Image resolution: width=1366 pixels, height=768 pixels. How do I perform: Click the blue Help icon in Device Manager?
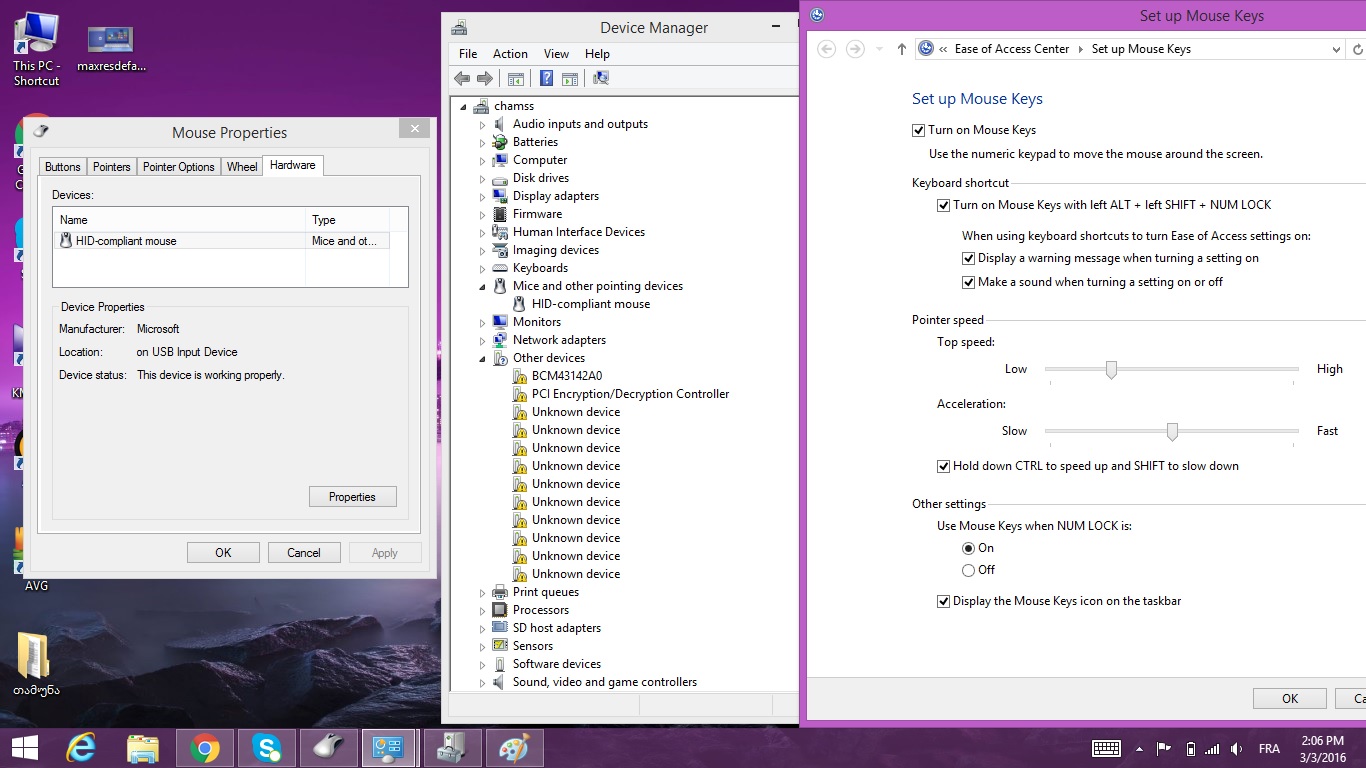point(547,79)
